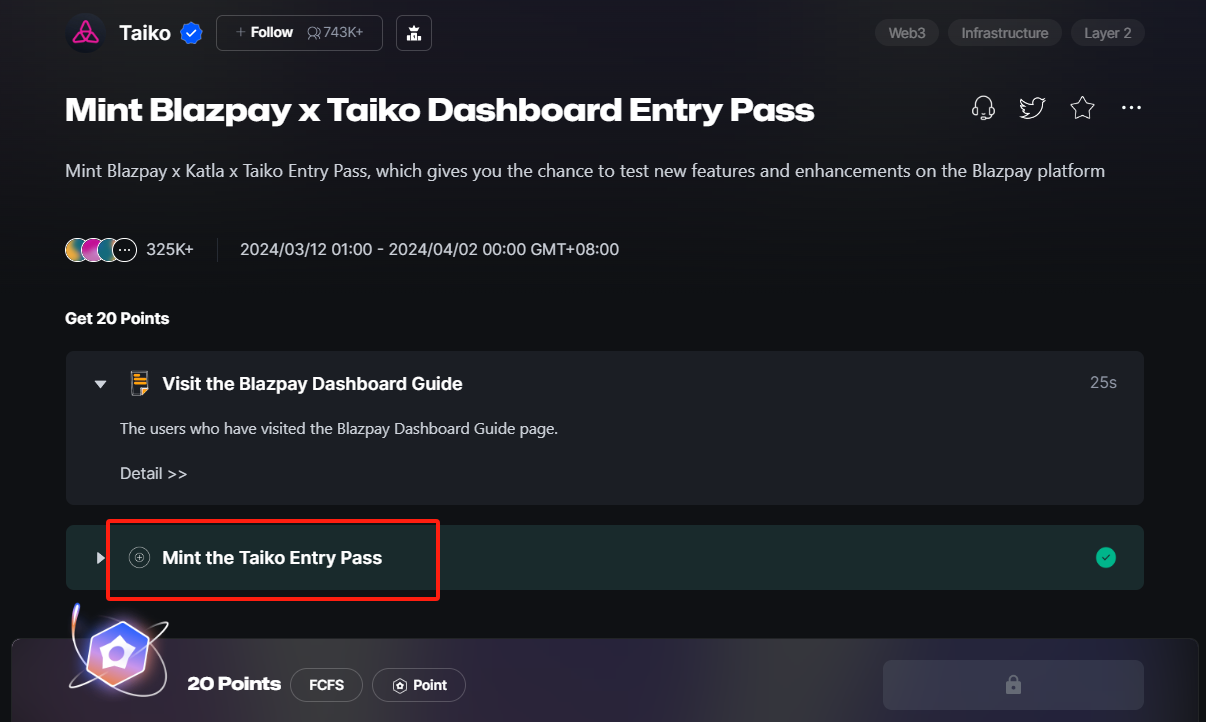Open the Detail >> link
This screenshot has width=1206, height=722.
[153, 473]
